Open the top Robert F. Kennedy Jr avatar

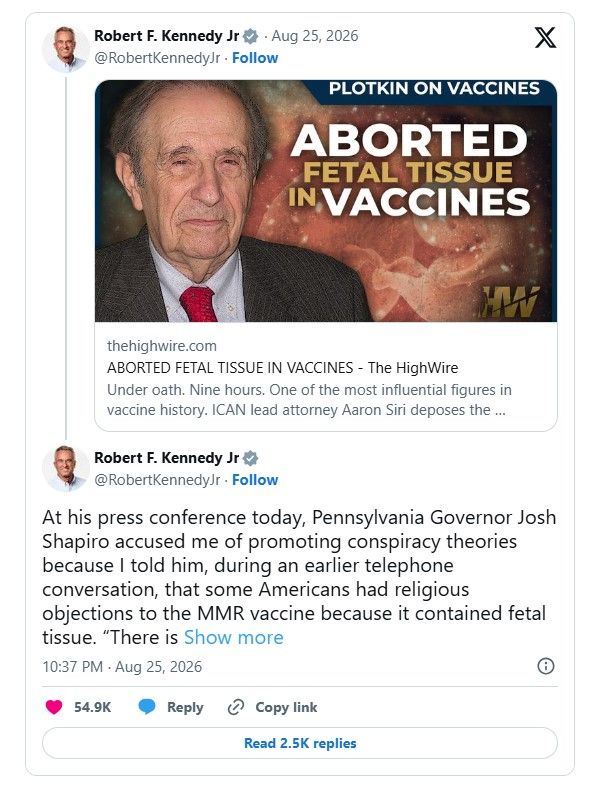pyautogui.click(x=65, y=49)
